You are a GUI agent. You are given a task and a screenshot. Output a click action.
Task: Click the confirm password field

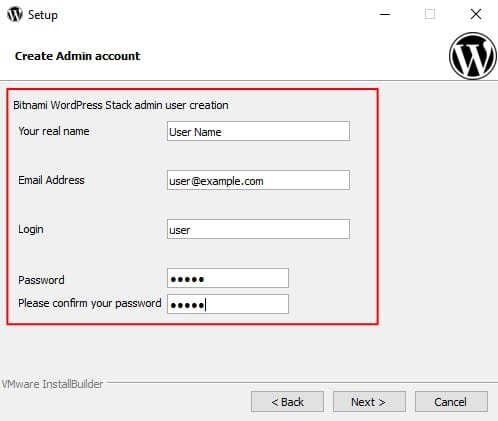[x=228, y=304]
